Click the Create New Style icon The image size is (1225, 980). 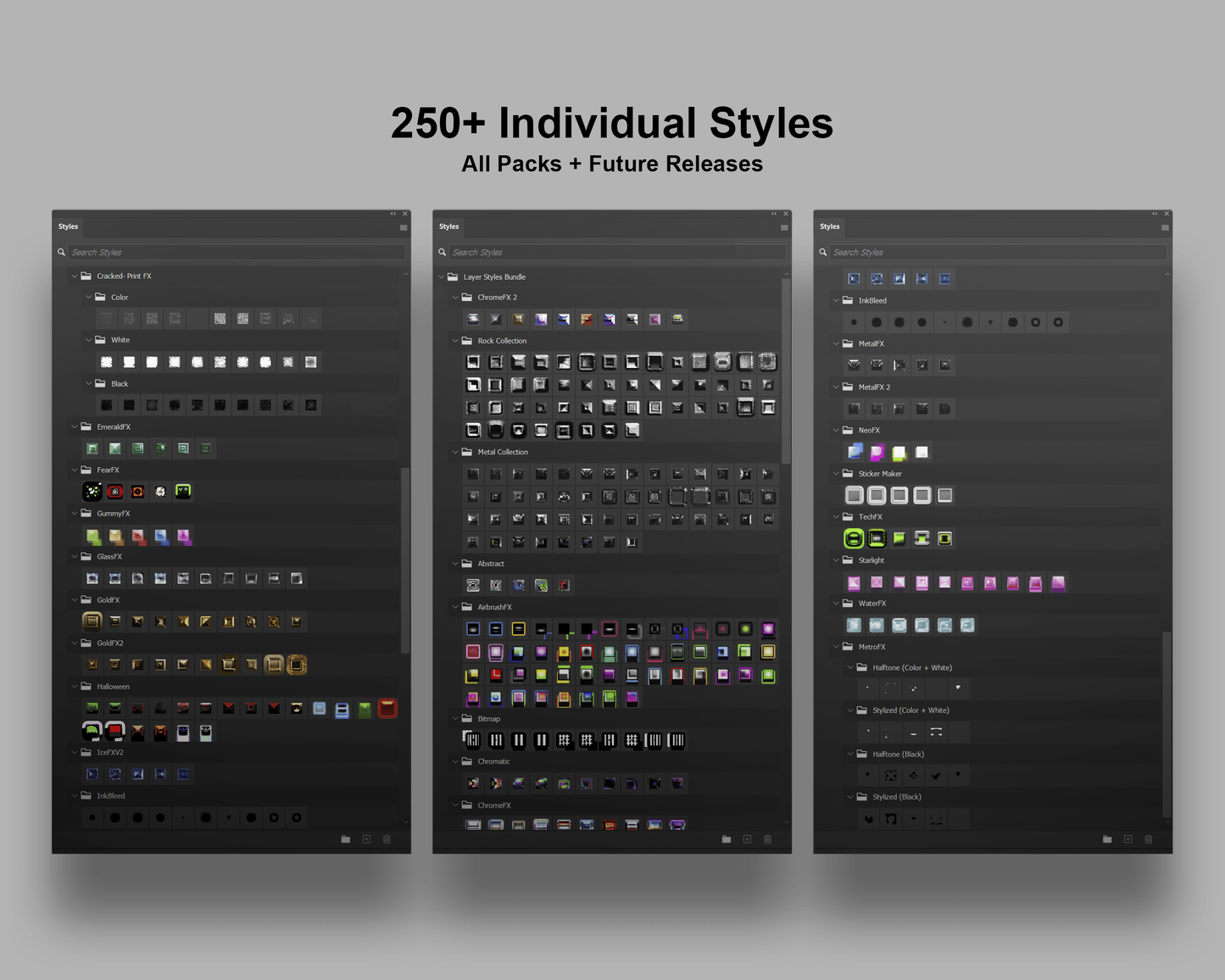point(365,838)
